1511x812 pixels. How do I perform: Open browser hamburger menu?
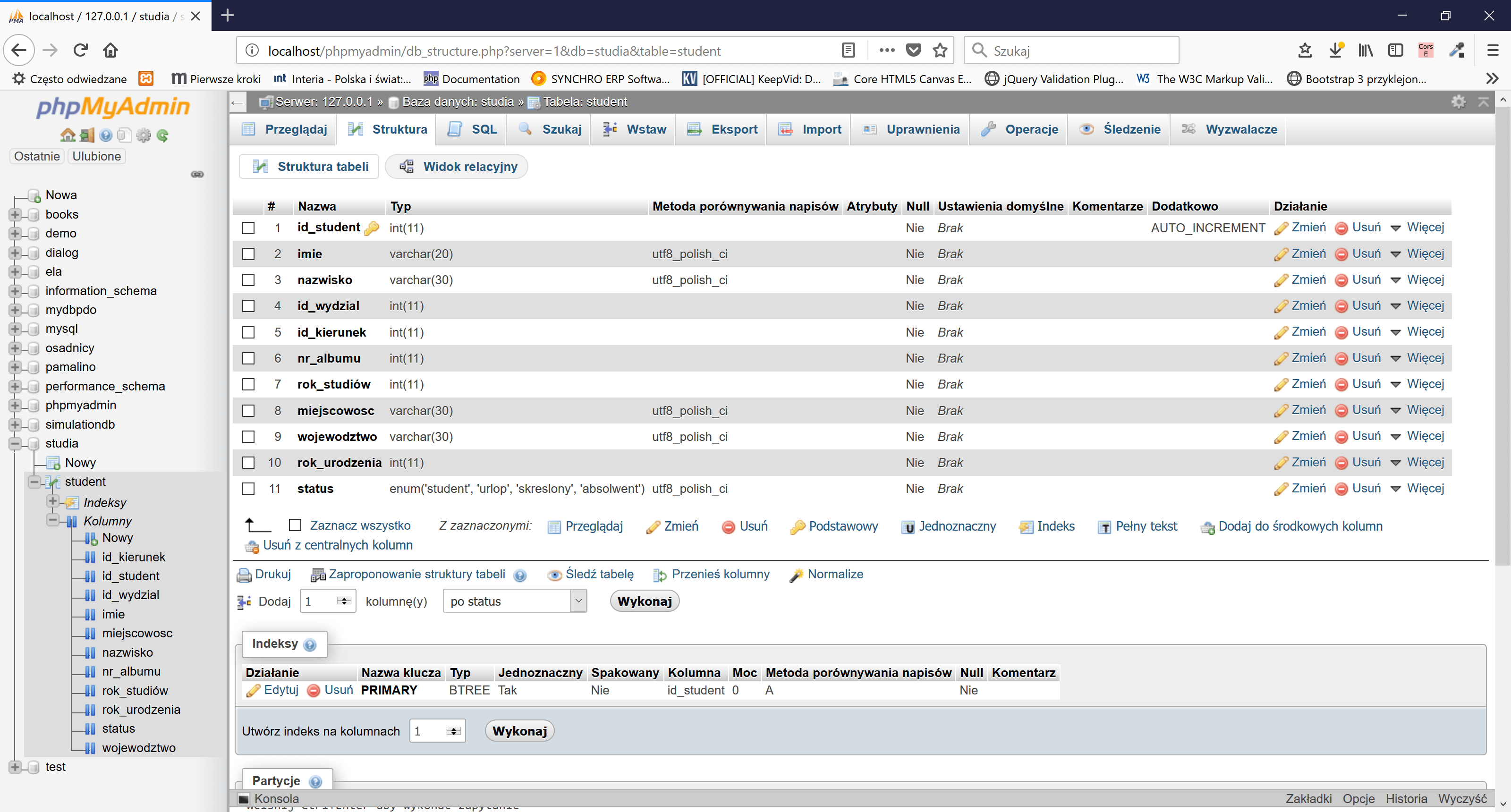1492,51
